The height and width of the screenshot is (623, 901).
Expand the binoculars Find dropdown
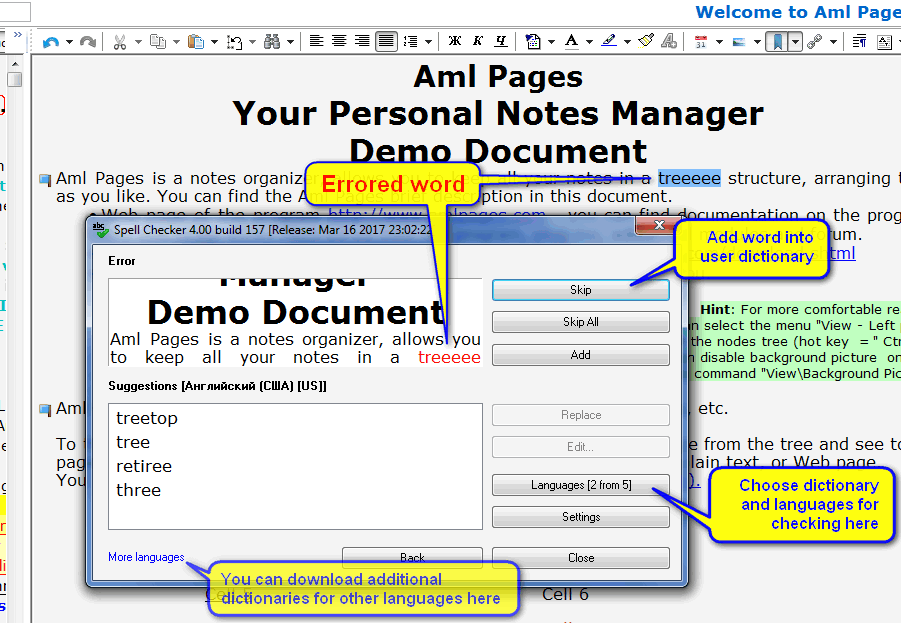pos(290,42)
